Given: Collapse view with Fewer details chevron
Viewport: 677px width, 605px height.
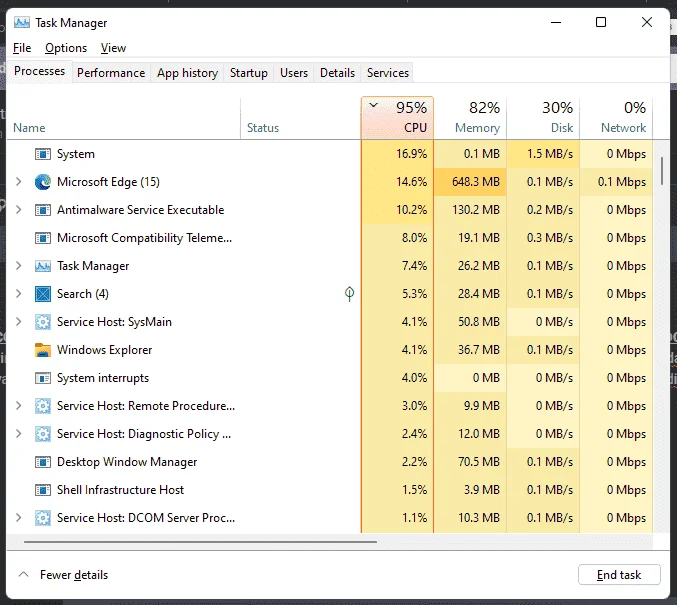Looking at the screenshot, I should click(x=24, y=575).
